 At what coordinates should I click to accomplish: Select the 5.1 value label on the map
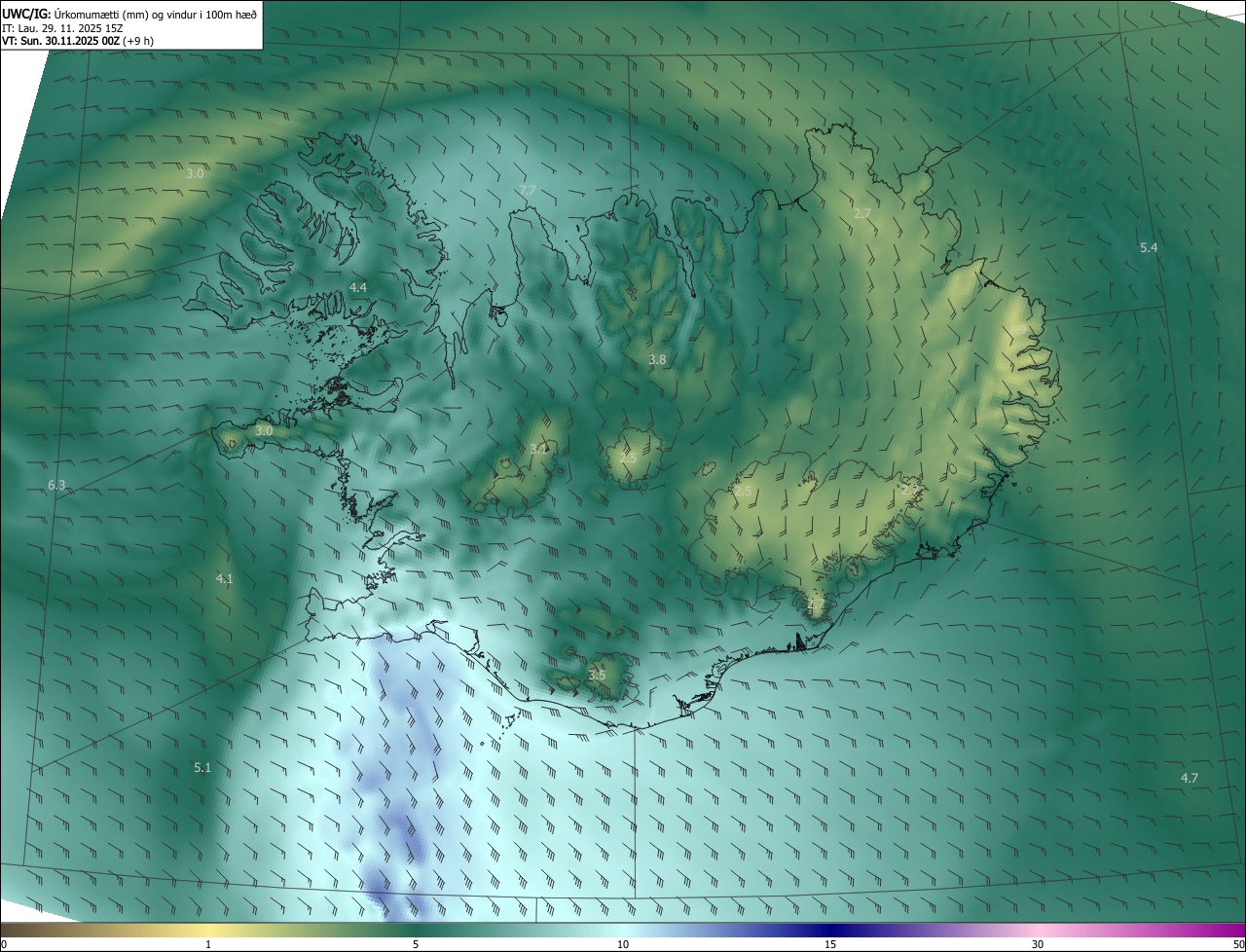pyautogui.click(x=202, y=768)
